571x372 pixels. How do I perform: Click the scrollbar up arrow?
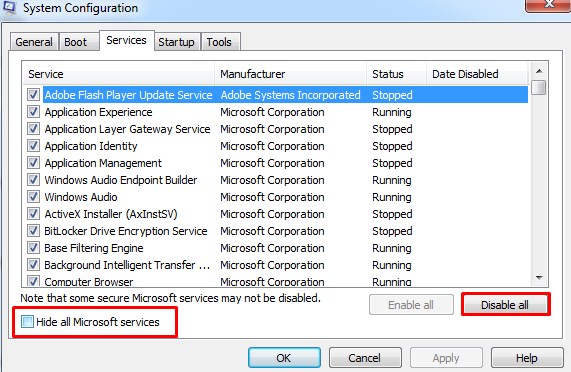pos(539,71)
